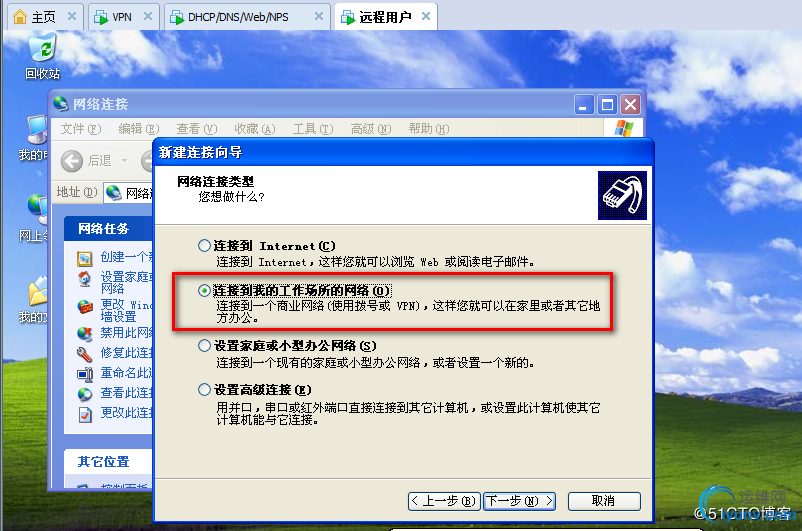Click the set up home network icon
The width and height of the screenshot is (802, 531).
pos(84,280)
